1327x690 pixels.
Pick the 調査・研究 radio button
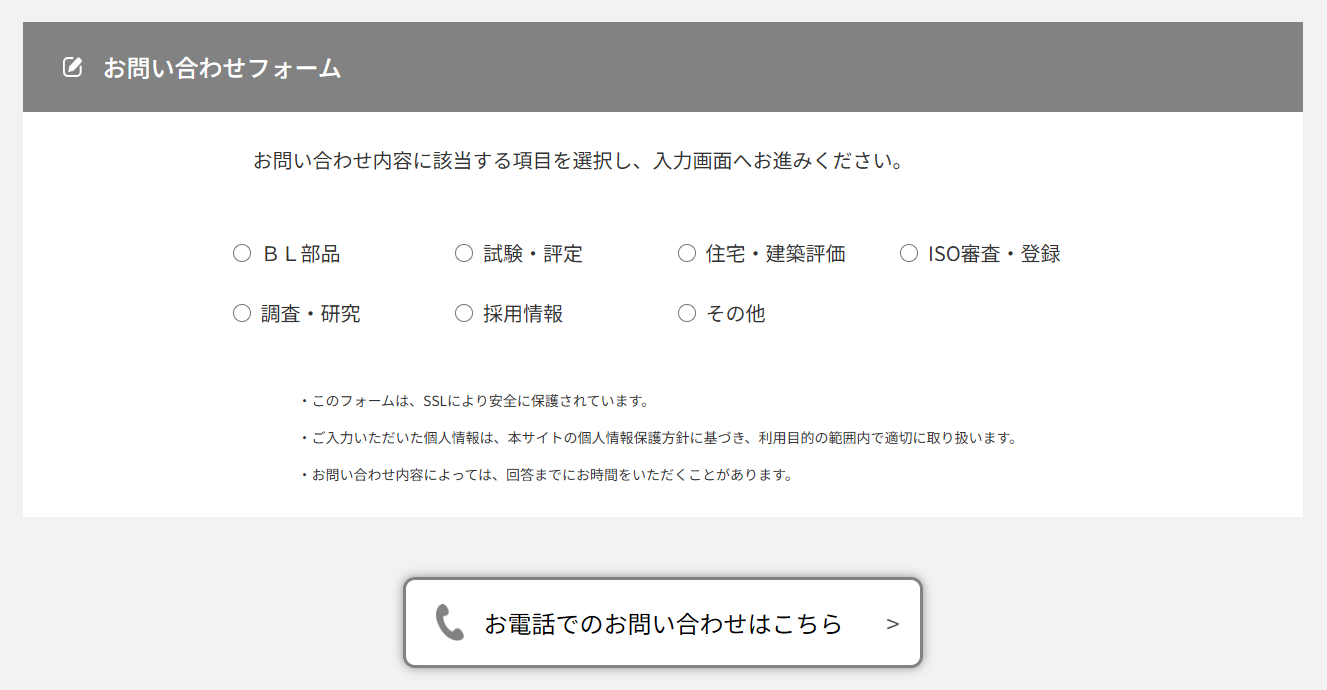coord(242,314)
